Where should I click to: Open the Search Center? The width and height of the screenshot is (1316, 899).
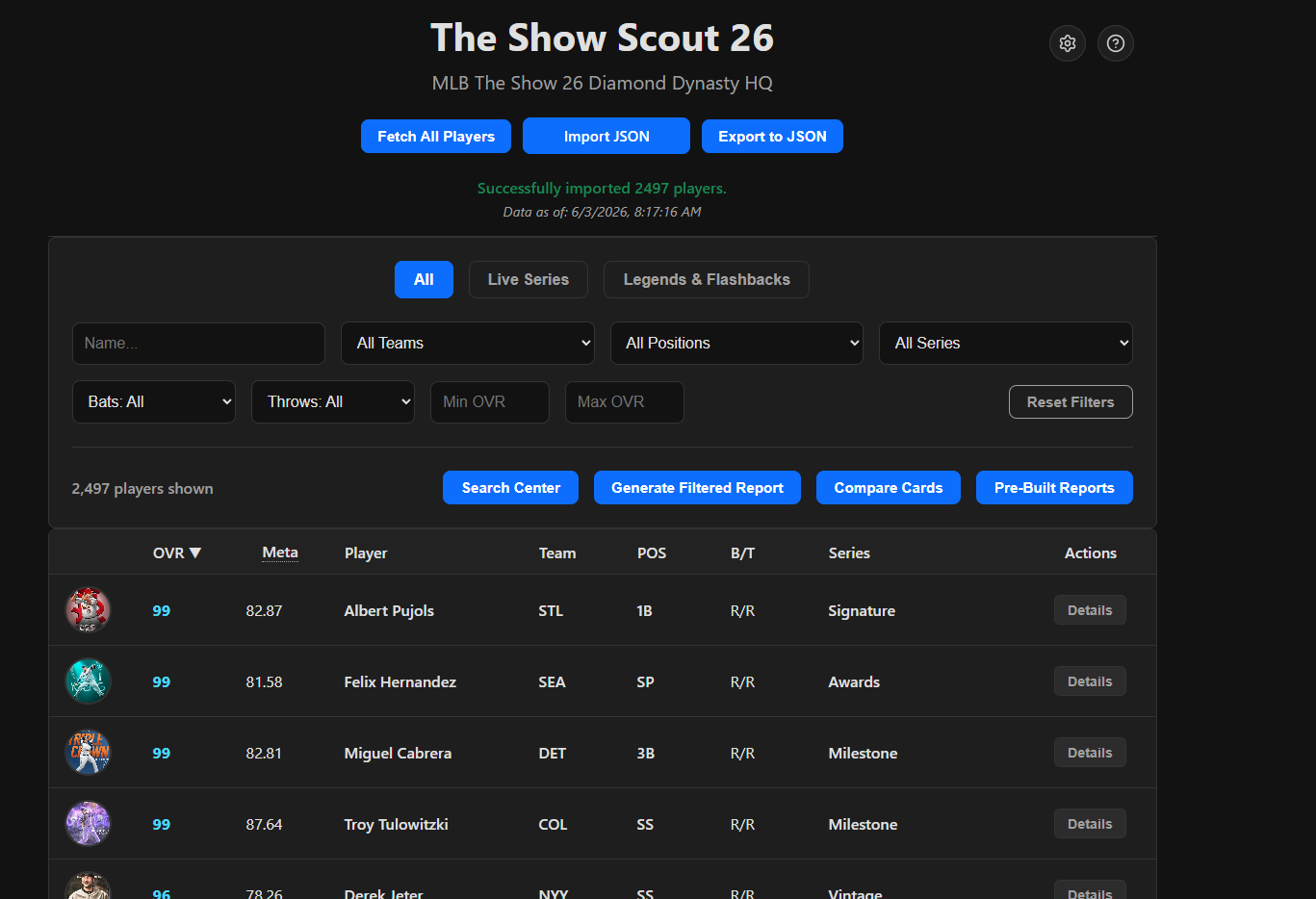[x=510, y=488]
